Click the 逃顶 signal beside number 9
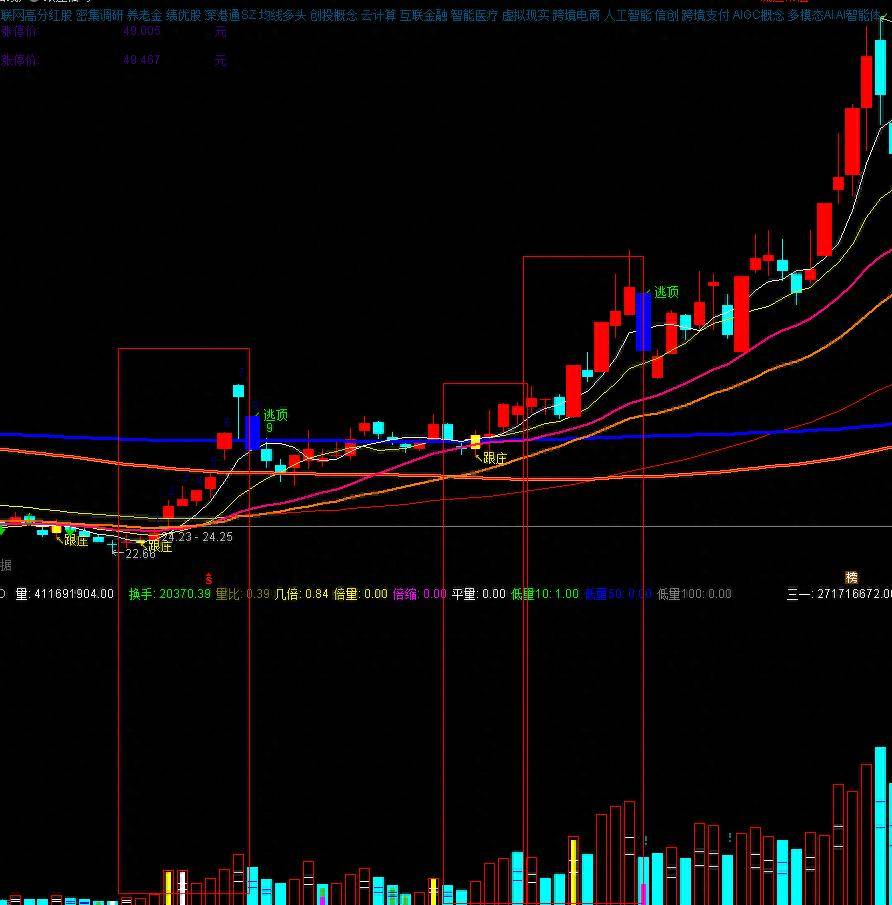 (275, 414)
